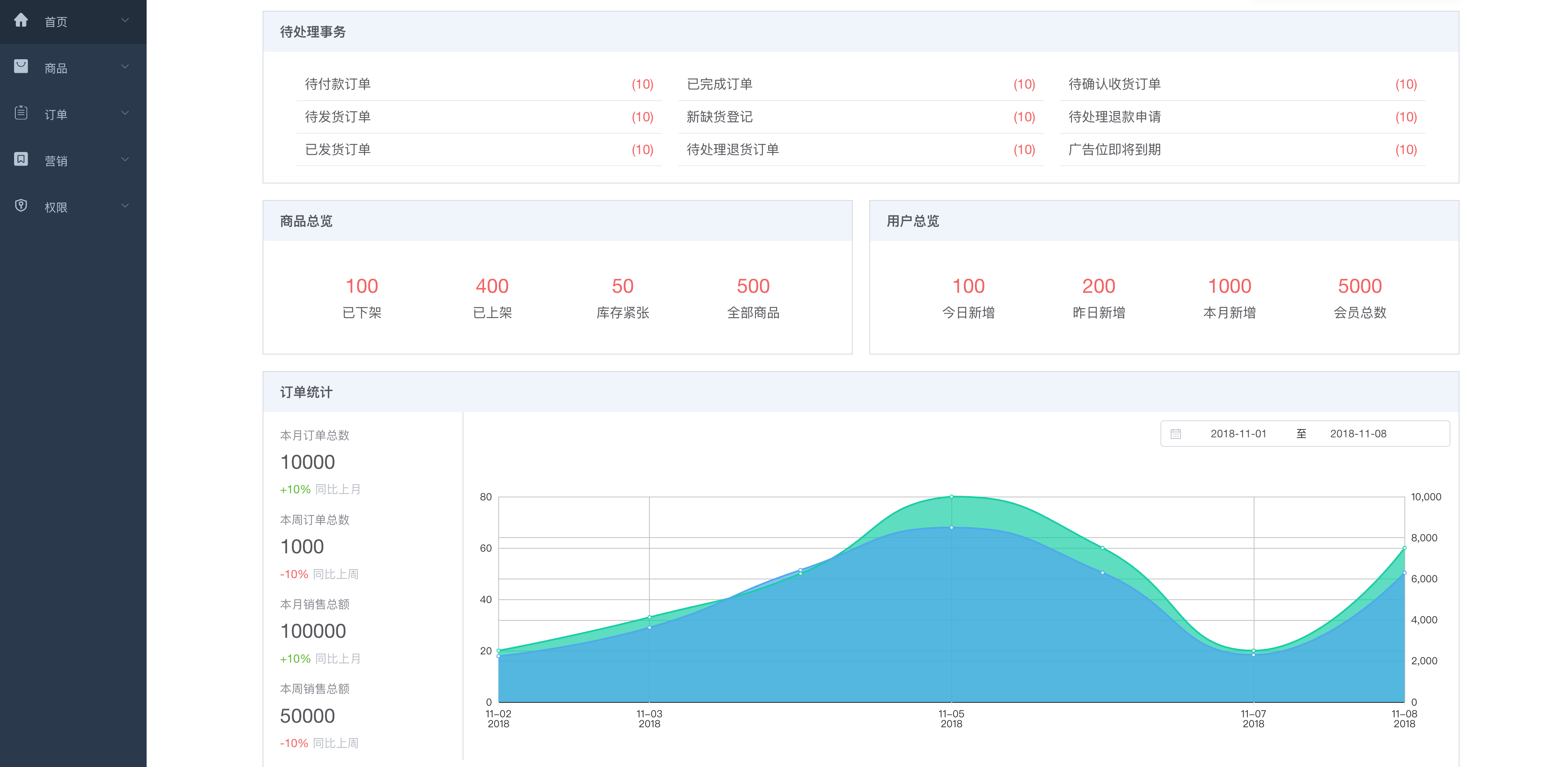This screenshot has width=1568, height=767.
Task: Click the 500 全部商品 product count
Action: [x=753, y=286]
